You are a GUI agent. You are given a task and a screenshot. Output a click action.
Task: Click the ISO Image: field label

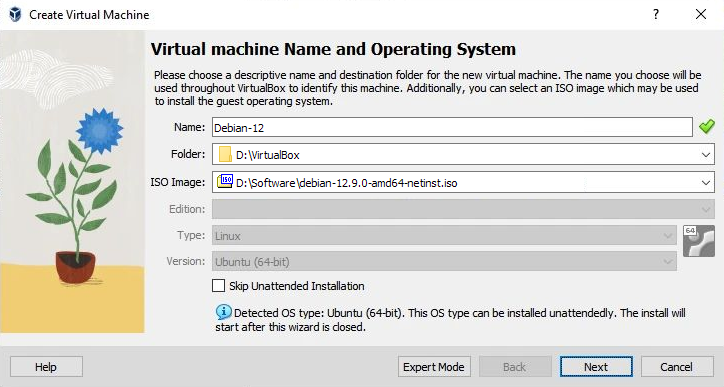[178, 182]
